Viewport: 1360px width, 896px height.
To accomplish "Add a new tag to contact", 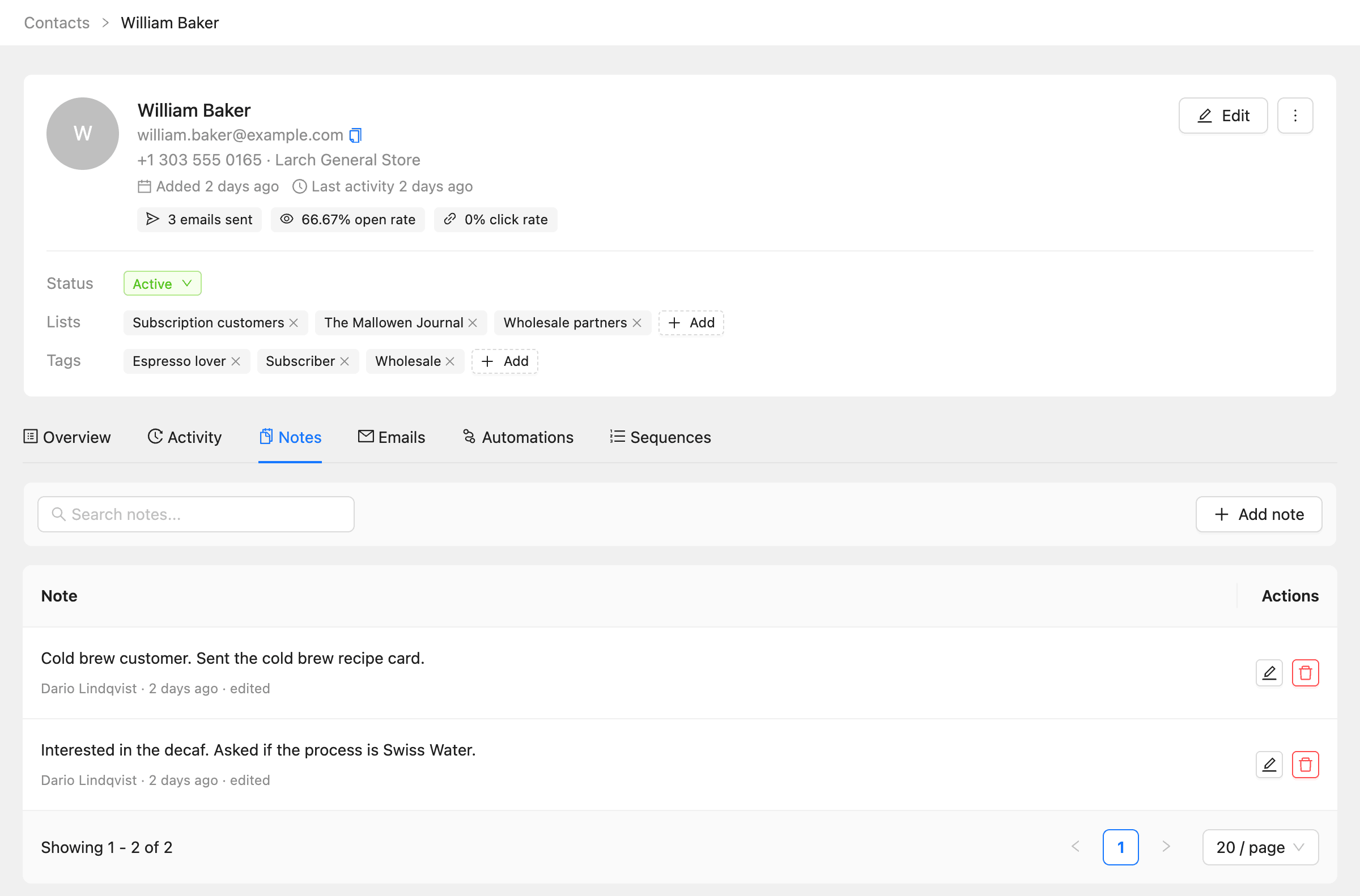I will coord(505,361).
